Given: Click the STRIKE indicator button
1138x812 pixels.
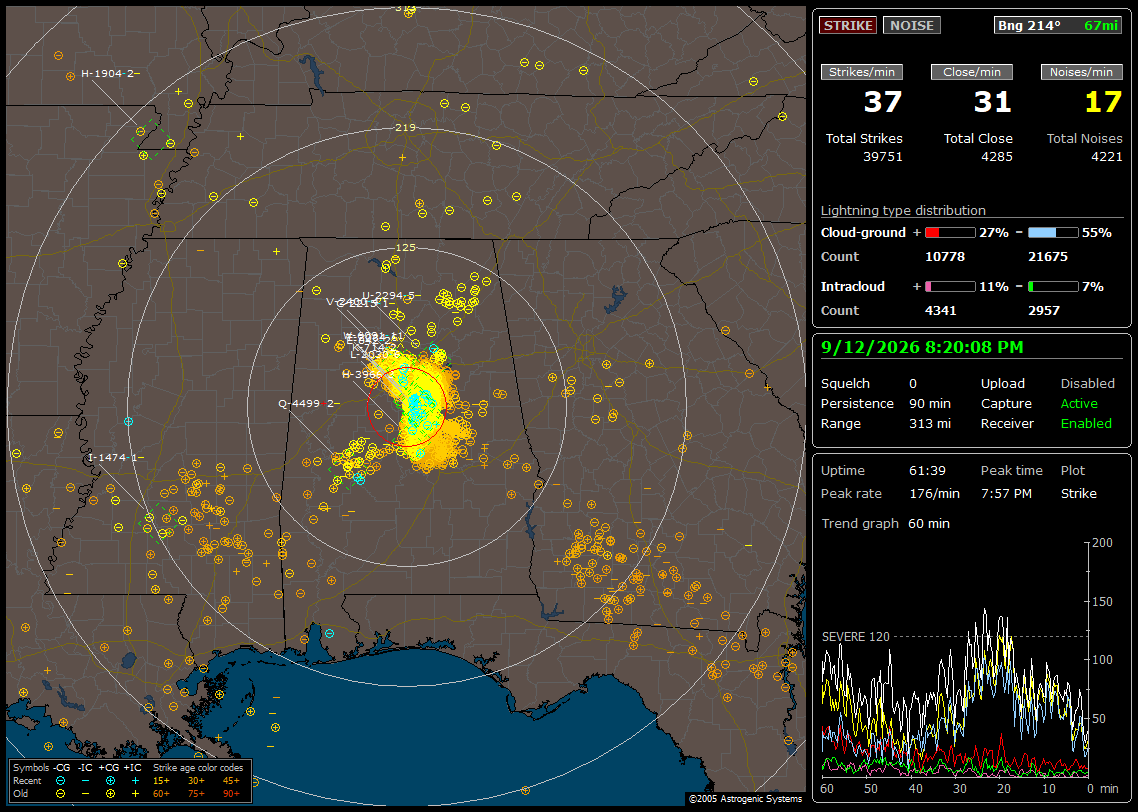Looking at the screenshot, I should 848,25.
